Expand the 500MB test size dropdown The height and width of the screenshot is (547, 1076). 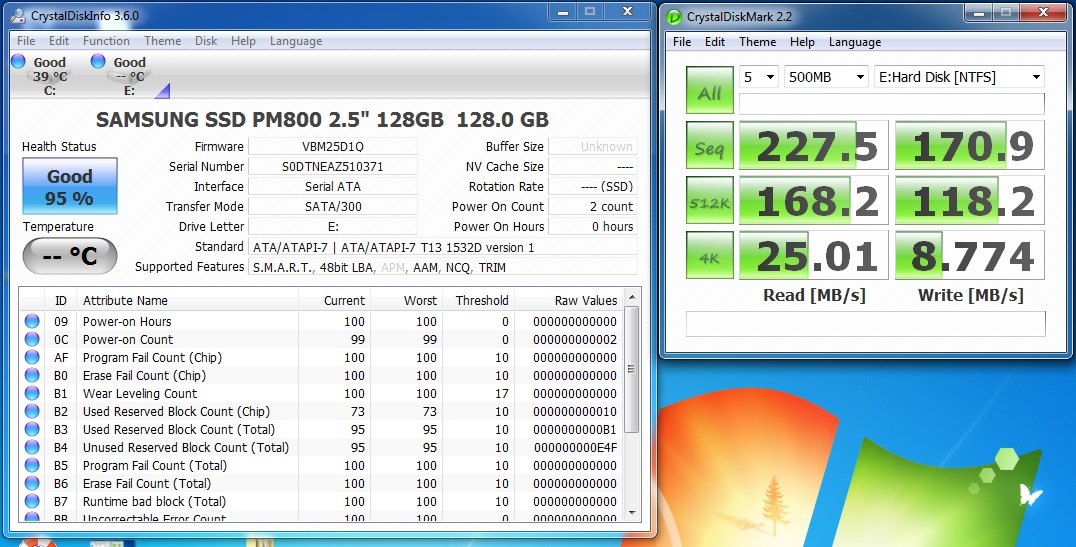[826, 77]
